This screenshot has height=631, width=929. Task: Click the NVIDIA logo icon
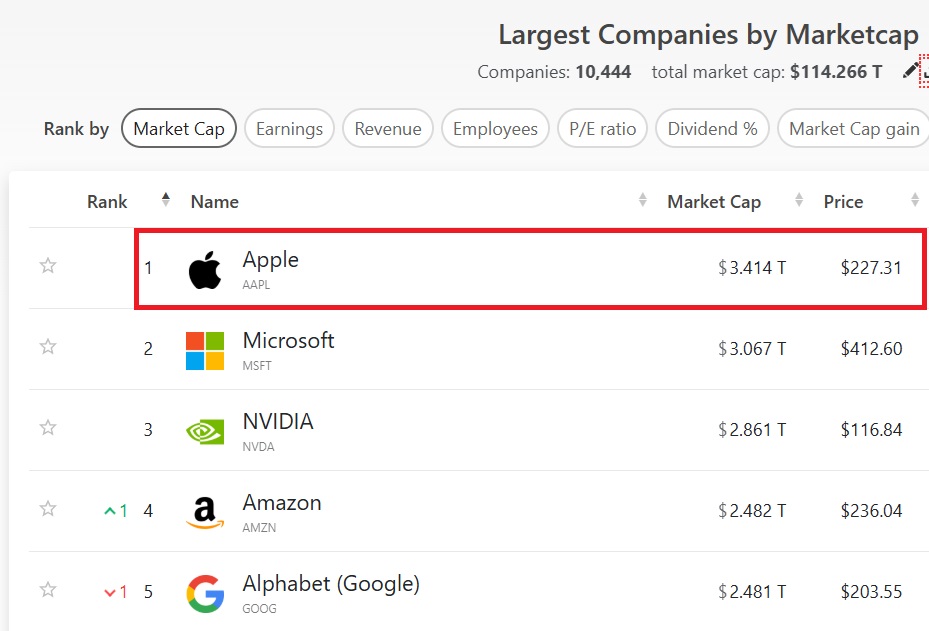coord(205,431)
